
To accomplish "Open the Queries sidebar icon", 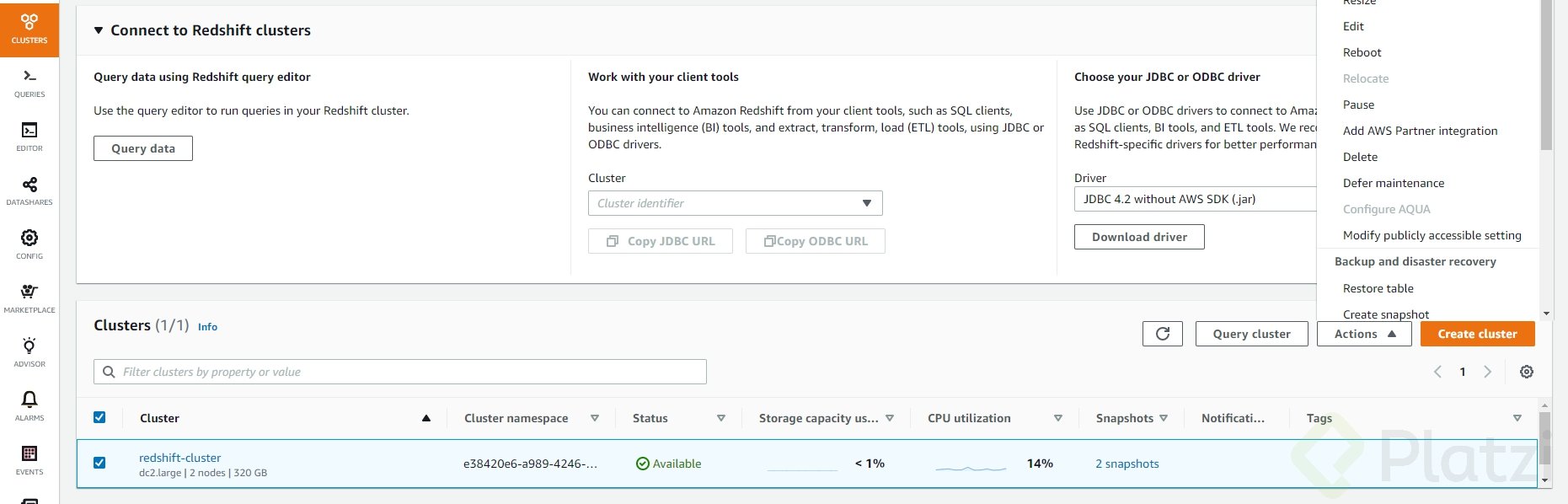I will (29, 83).
